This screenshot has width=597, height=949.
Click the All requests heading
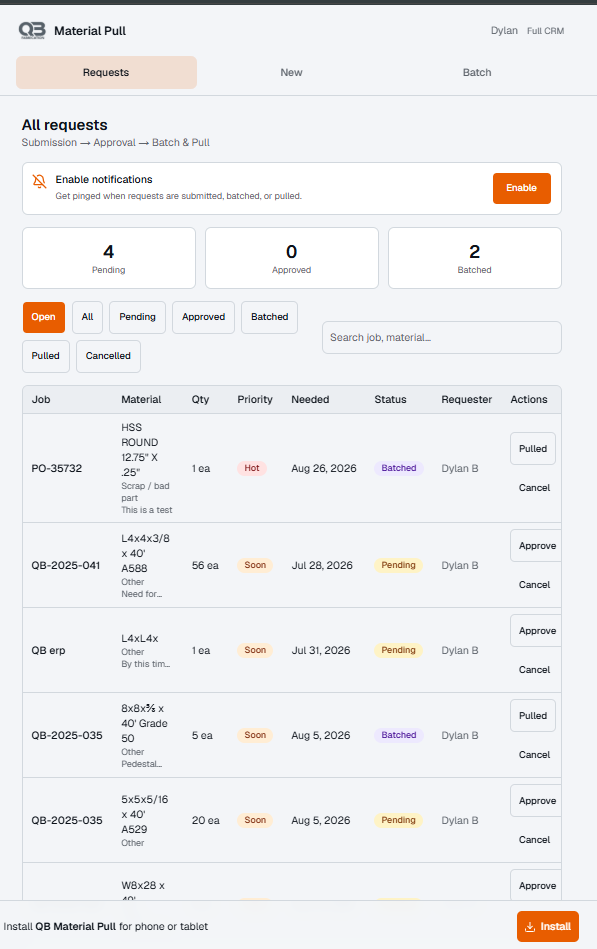tap(65, 125)
